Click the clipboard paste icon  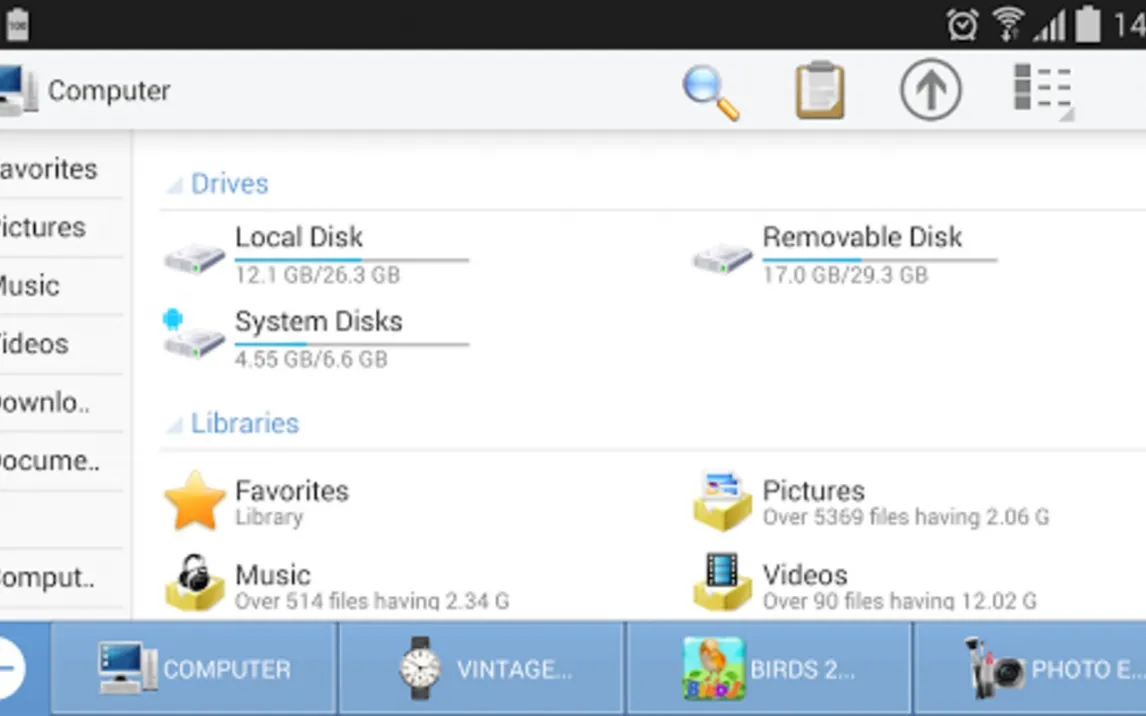[x=820, y=91]
